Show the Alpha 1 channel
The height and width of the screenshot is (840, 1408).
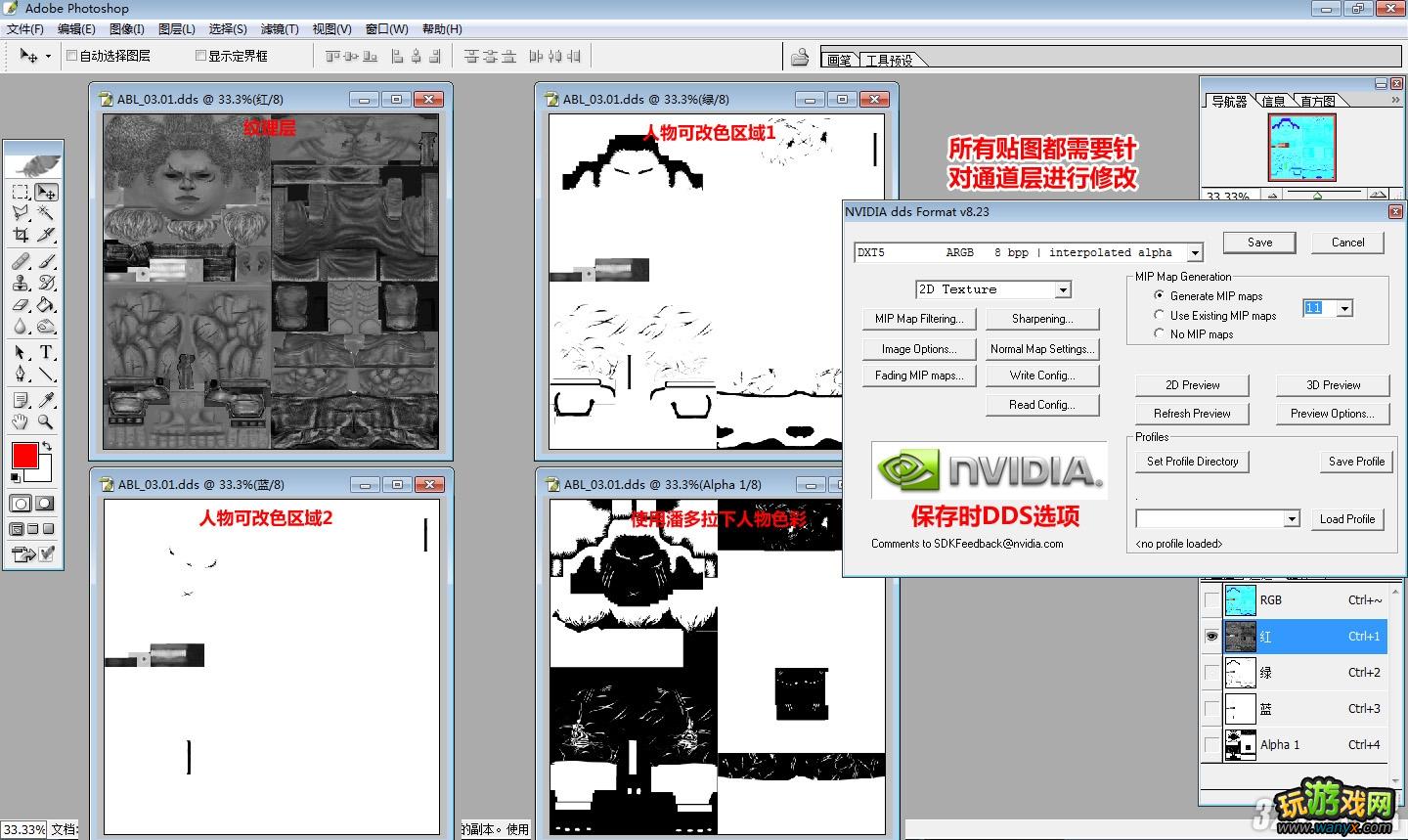click(x=1211, y=745)
